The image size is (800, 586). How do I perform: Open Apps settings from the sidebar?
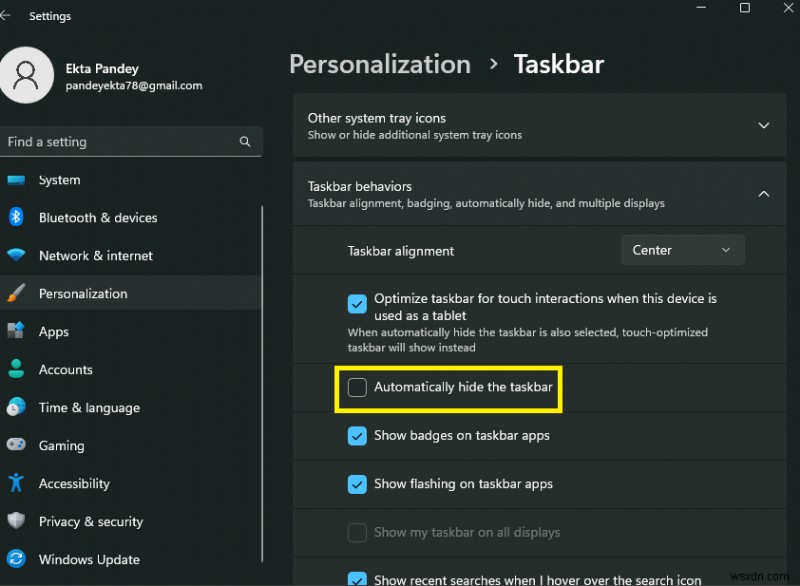(17, 331)
